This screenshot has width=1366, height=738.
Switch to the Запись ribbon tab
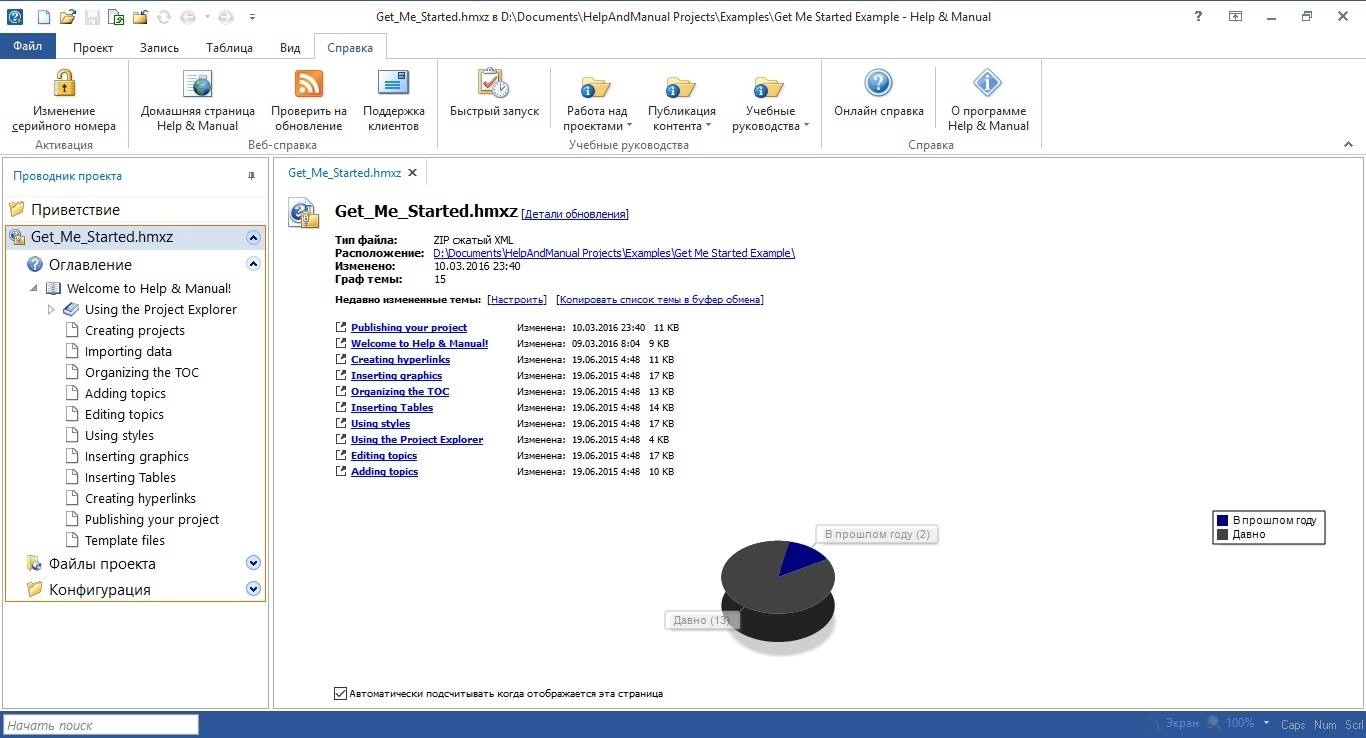(x=159, y=47)
